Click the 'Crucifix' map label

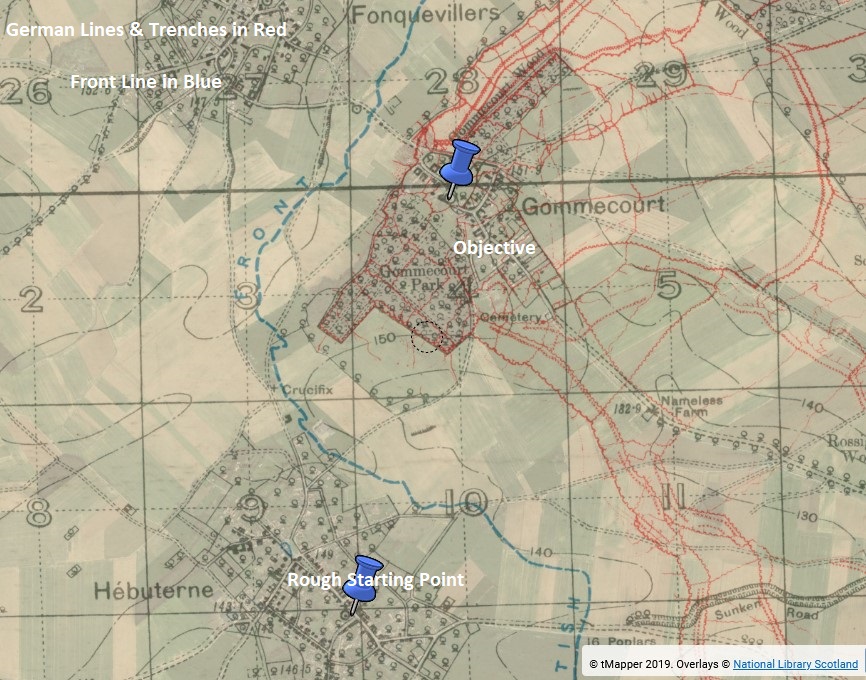pos(308,389)
